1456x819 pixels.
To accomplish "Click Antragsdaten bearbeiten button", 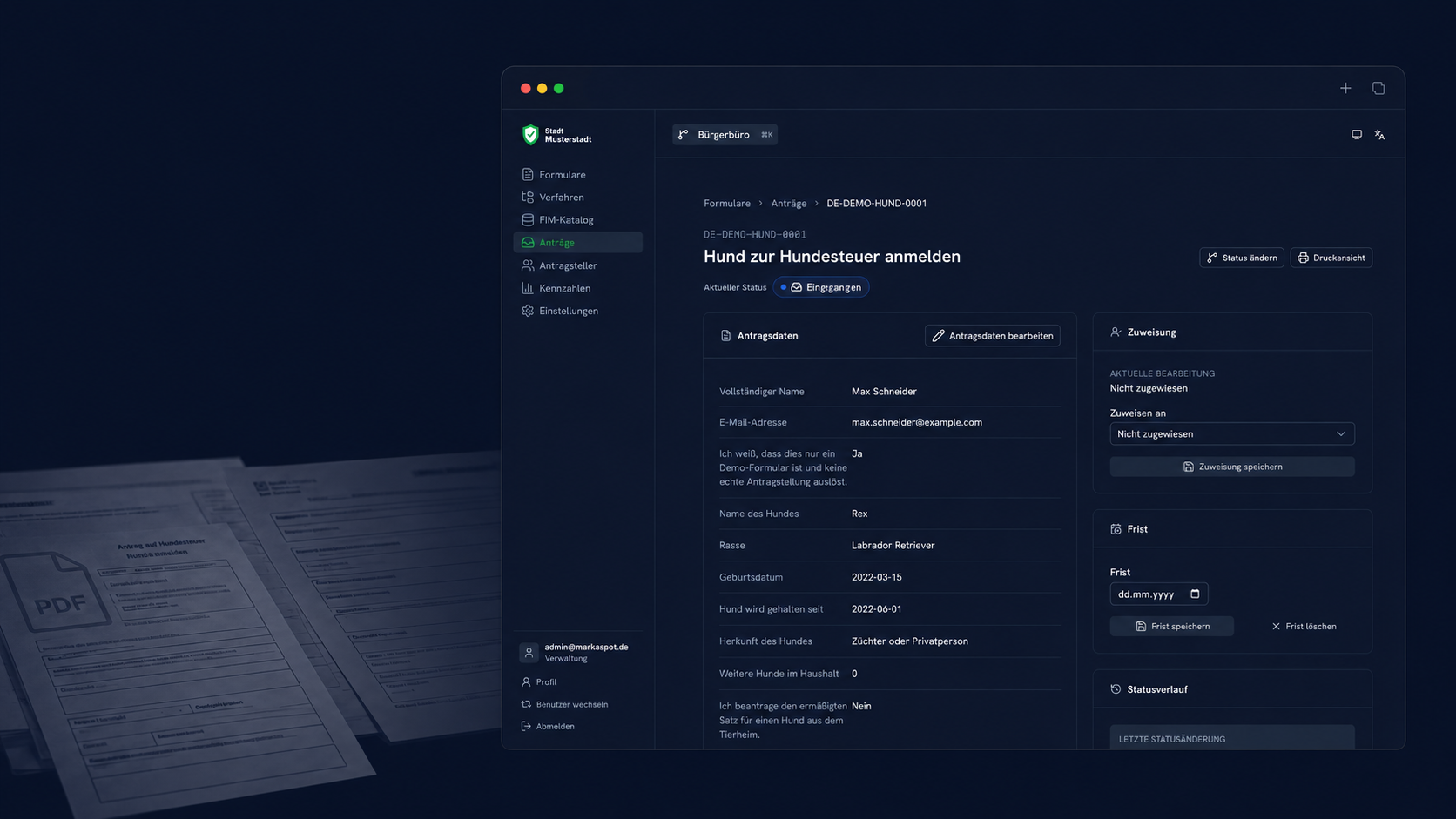I will click(992, 335).
